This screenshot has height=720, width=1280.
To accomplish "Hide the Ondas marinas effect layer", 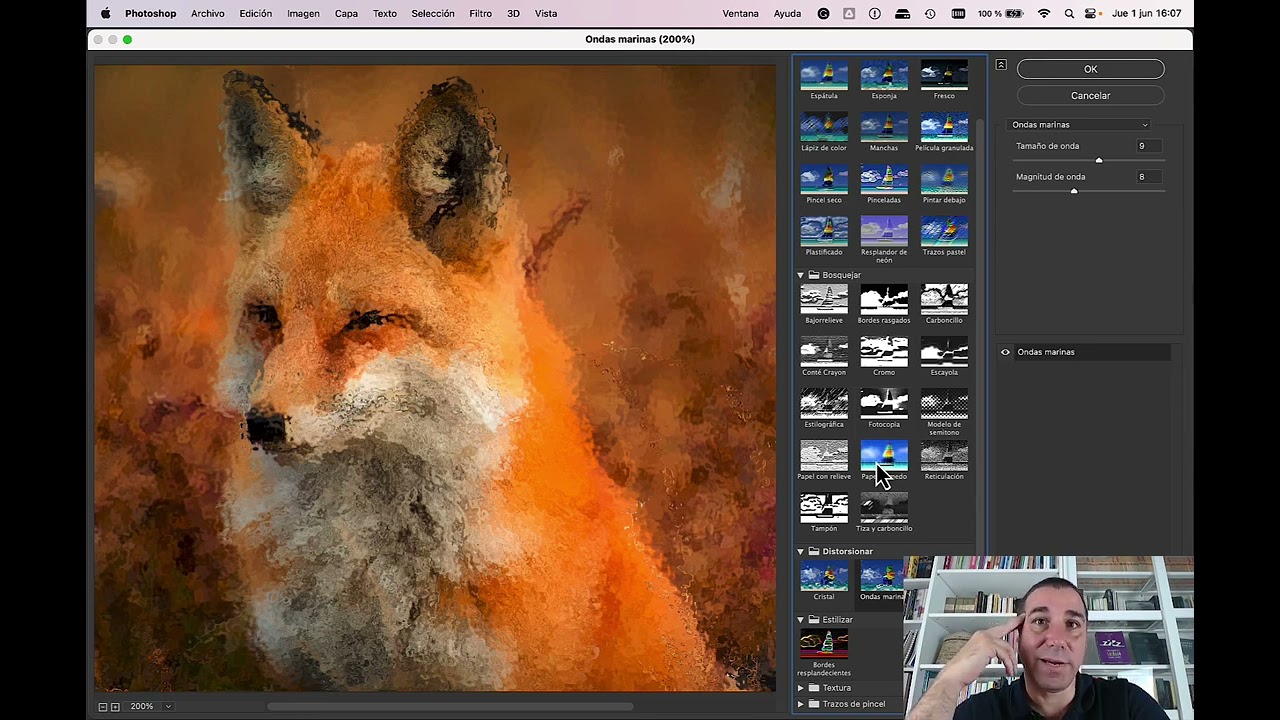I will click(x=1005, y=352).
